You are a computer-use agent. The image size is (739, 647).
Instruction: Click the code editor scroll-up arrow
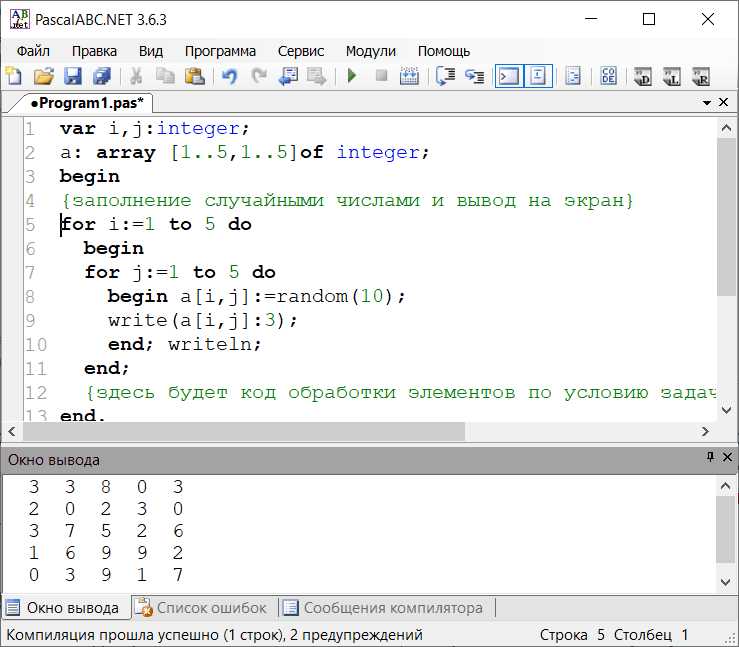(x=726, y=128)
